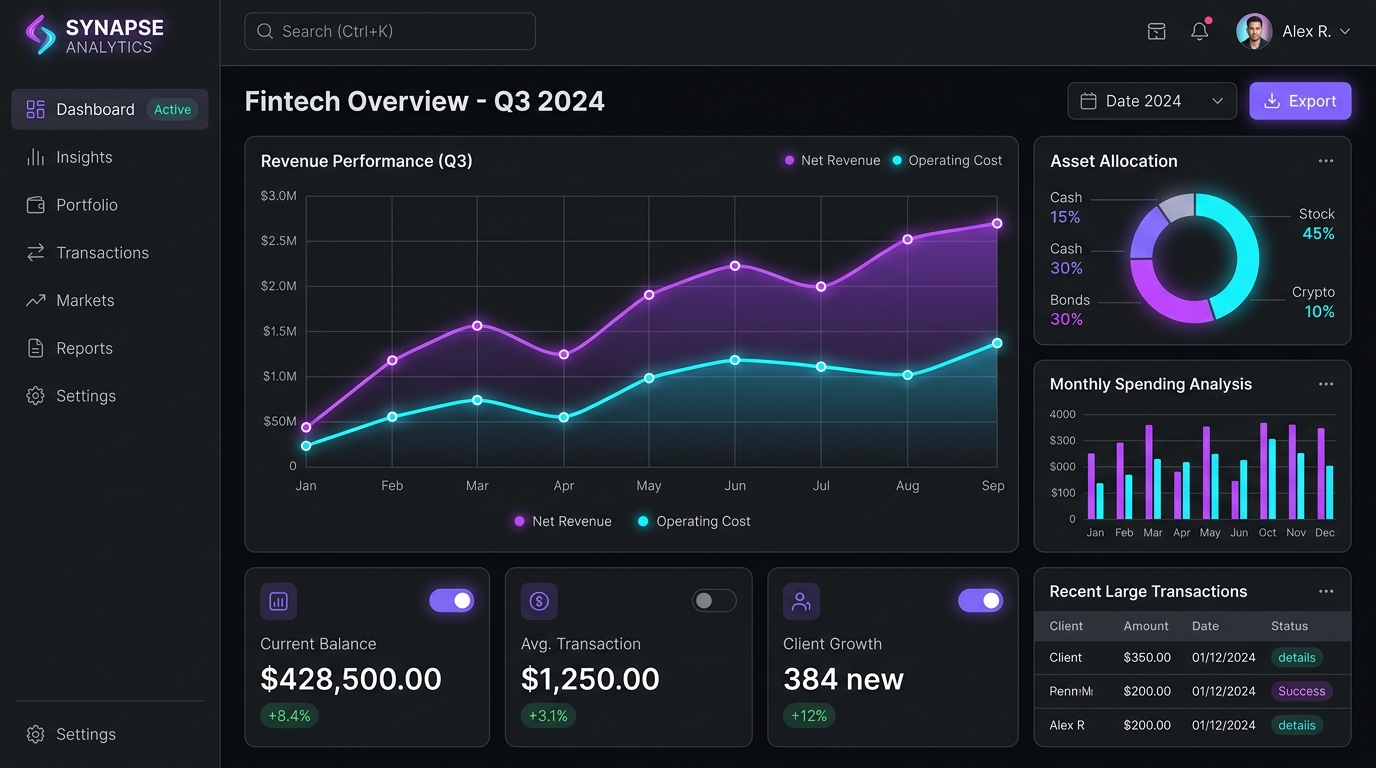Sort table by Status column header
This screenshot has height=768, width=1376.
point(1289,626)
